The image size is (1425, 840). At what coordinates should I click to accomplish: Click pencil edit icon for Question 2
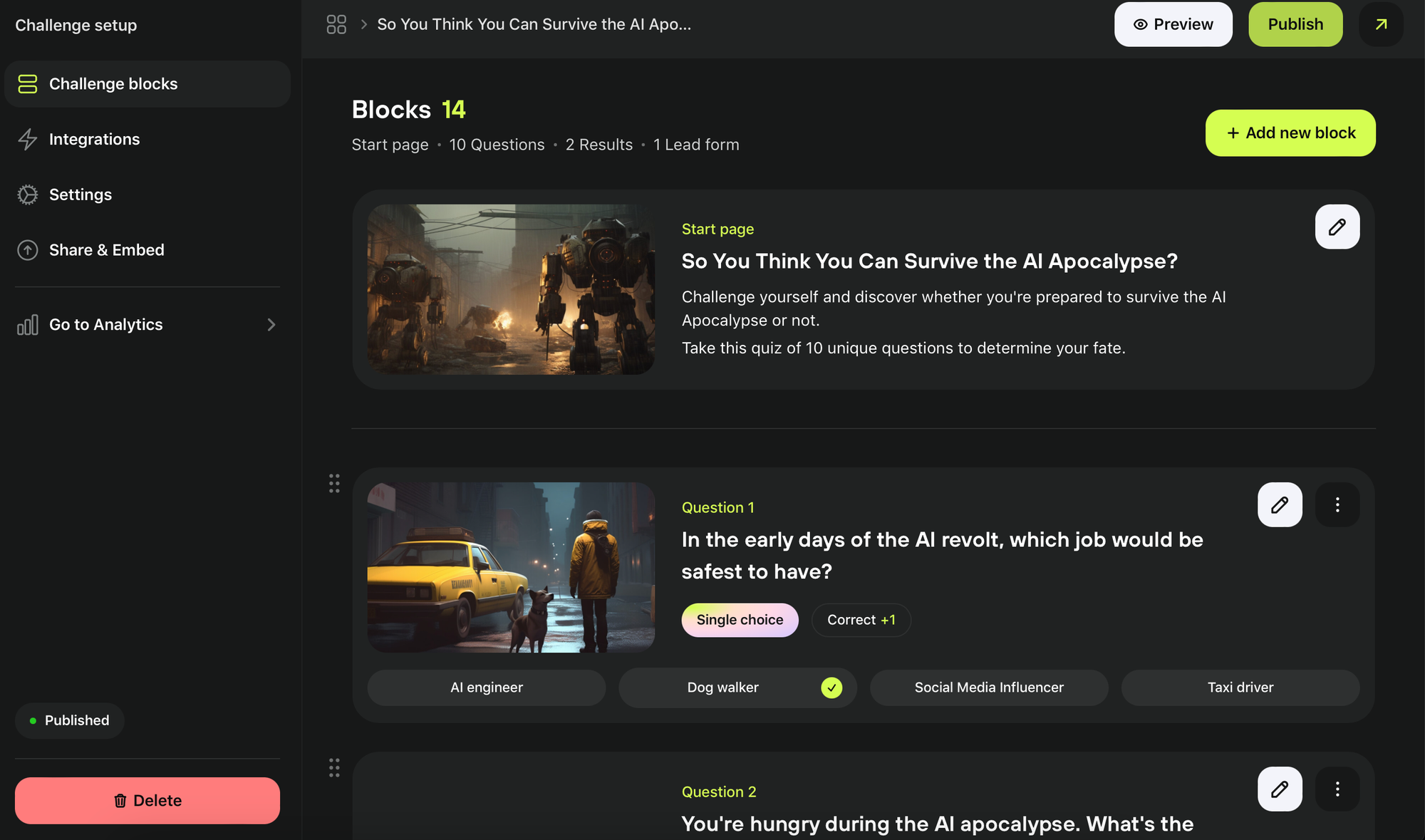pyautogui.click(x=1280, y=789)
